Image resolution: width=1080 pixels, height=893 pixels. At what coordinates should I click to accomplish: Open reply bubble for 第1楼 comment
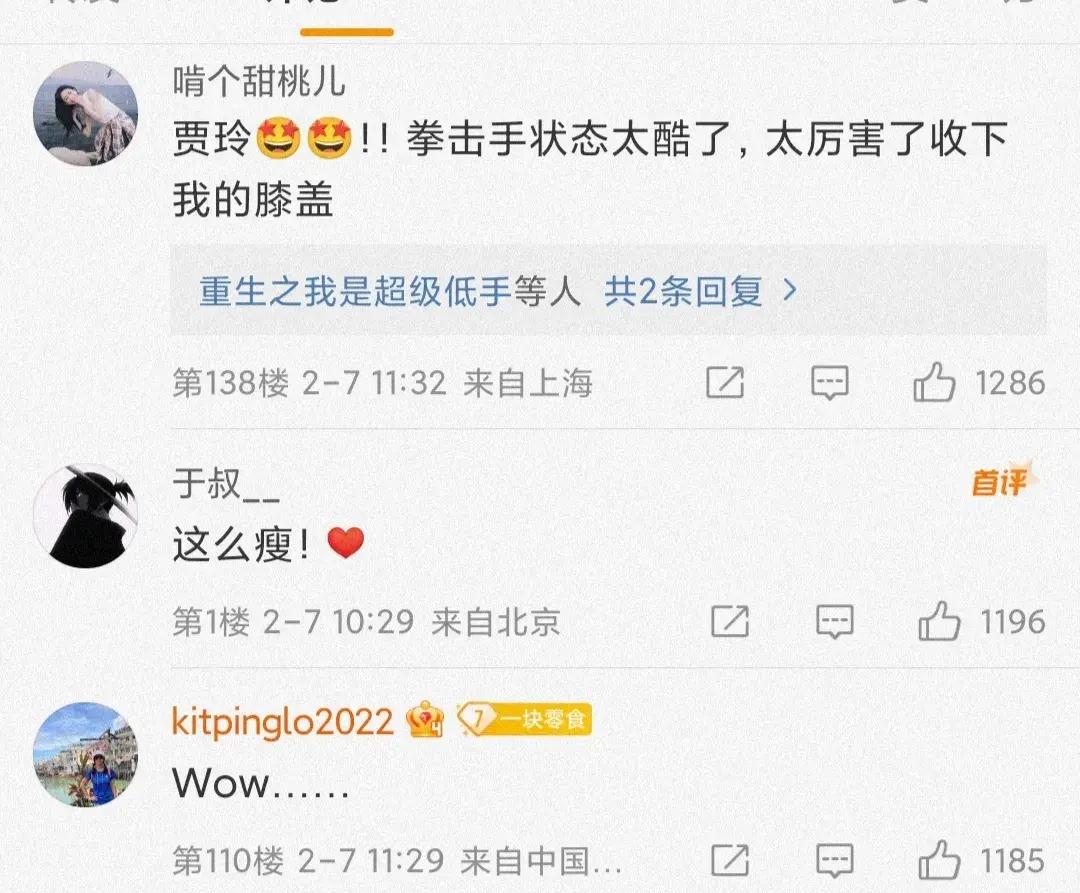pyautogui.click(x=835, y=622)
